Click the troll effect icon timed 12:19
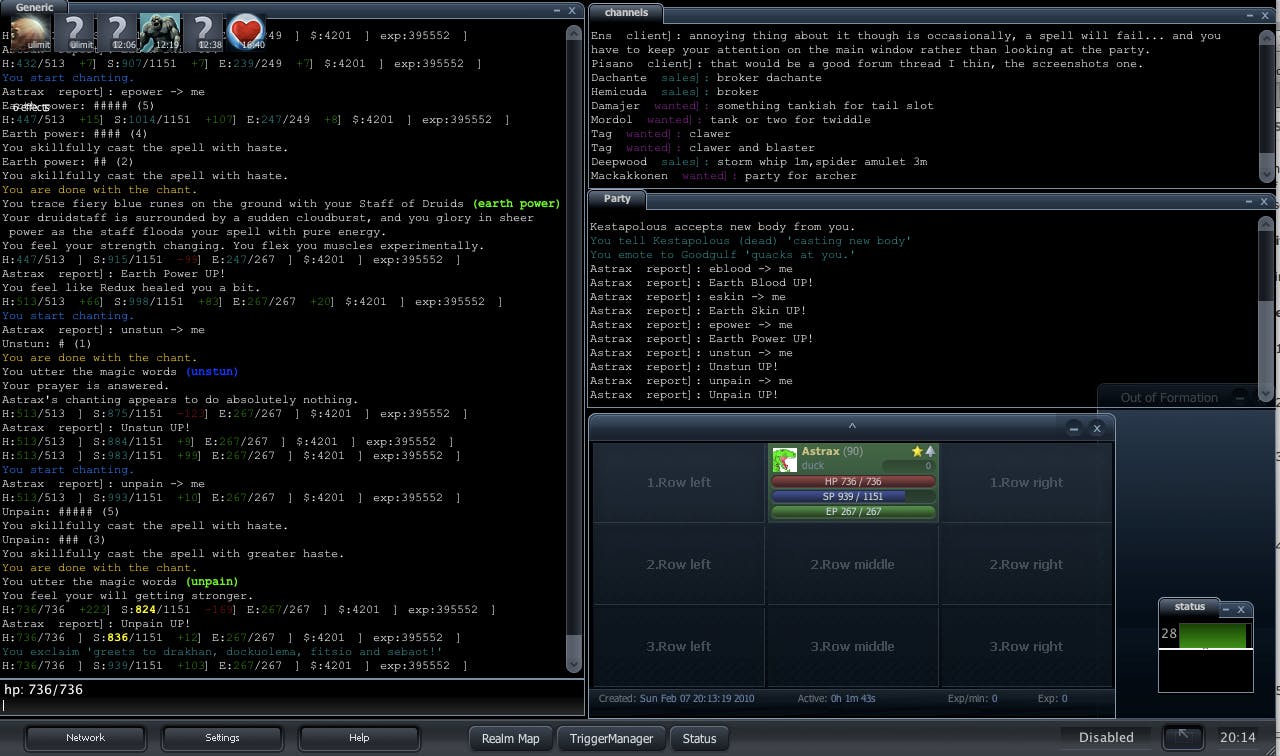Viewport: 1280px width, 756px height. (160, 32)
